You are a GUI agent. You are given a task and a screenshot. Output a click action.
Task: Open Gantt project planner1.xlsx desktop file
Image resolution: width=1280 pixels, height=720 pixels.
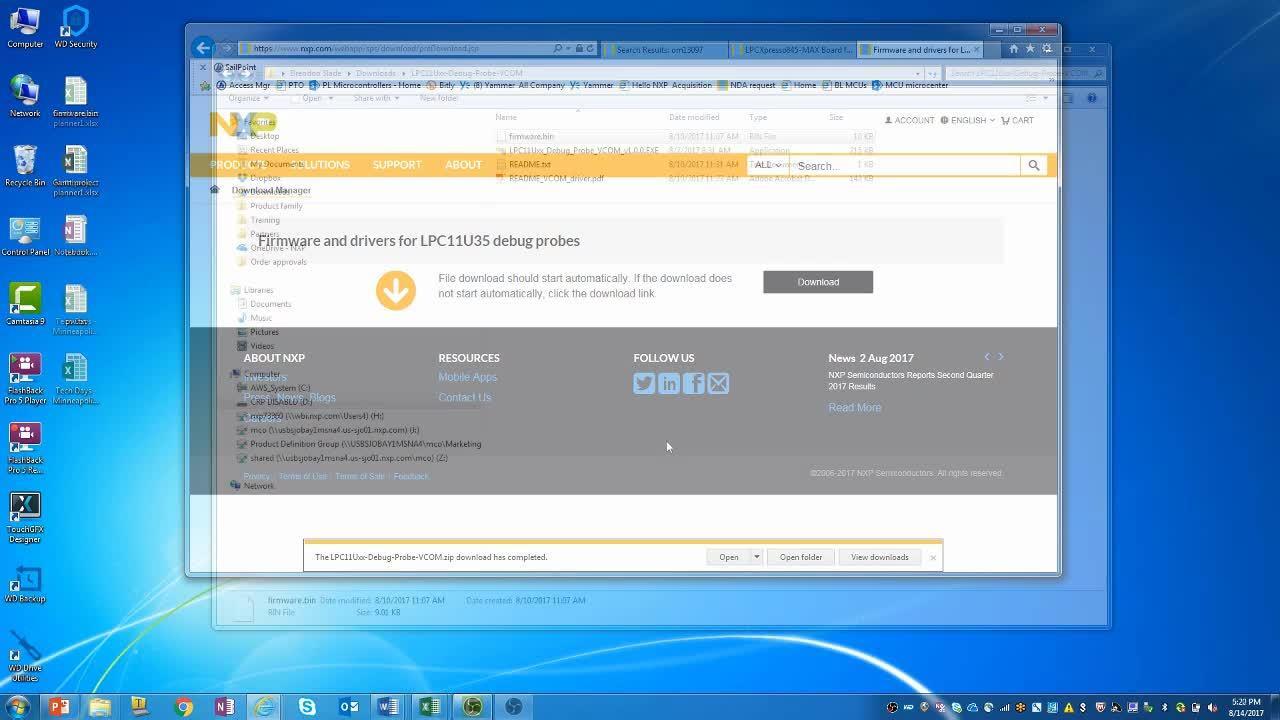coord(75,171)
